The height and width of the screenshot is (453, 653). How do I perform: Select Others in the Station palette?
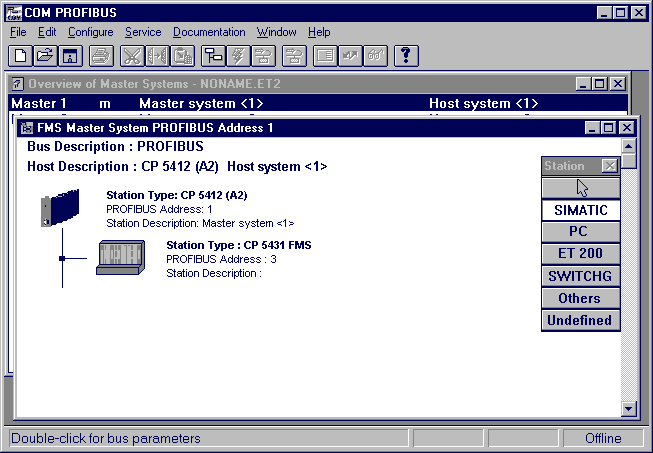tap(581, 298)
